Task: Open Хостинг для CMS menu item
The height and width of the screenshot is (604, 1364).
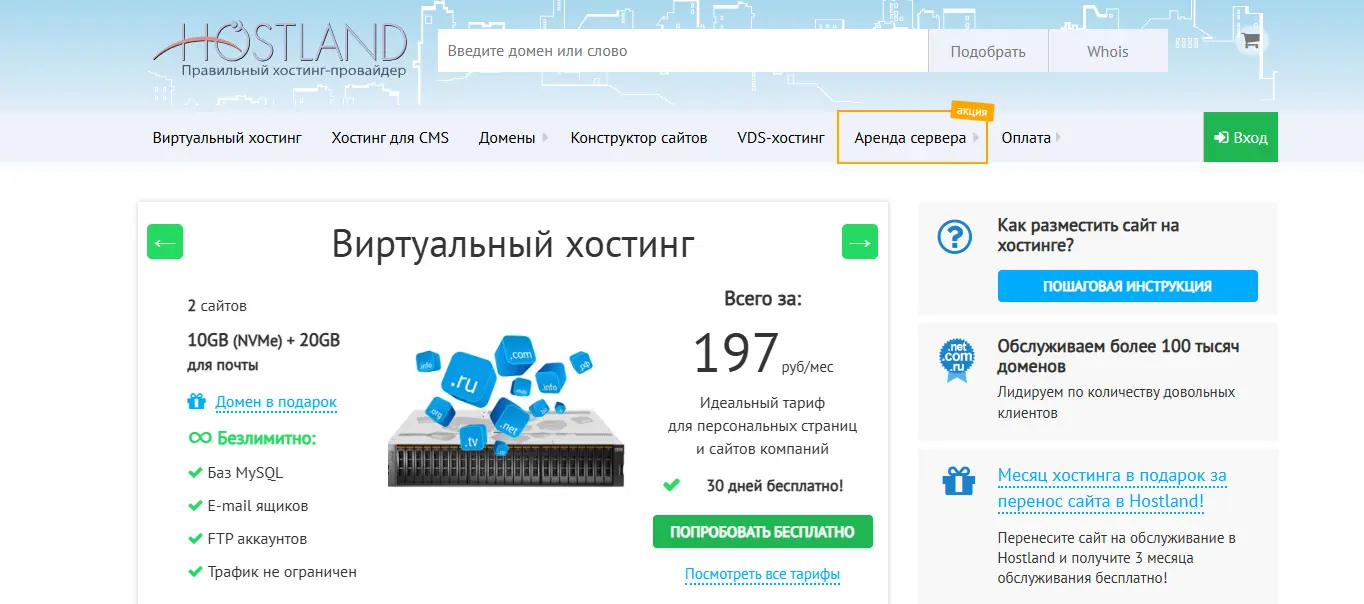Action: coord(390,138)
